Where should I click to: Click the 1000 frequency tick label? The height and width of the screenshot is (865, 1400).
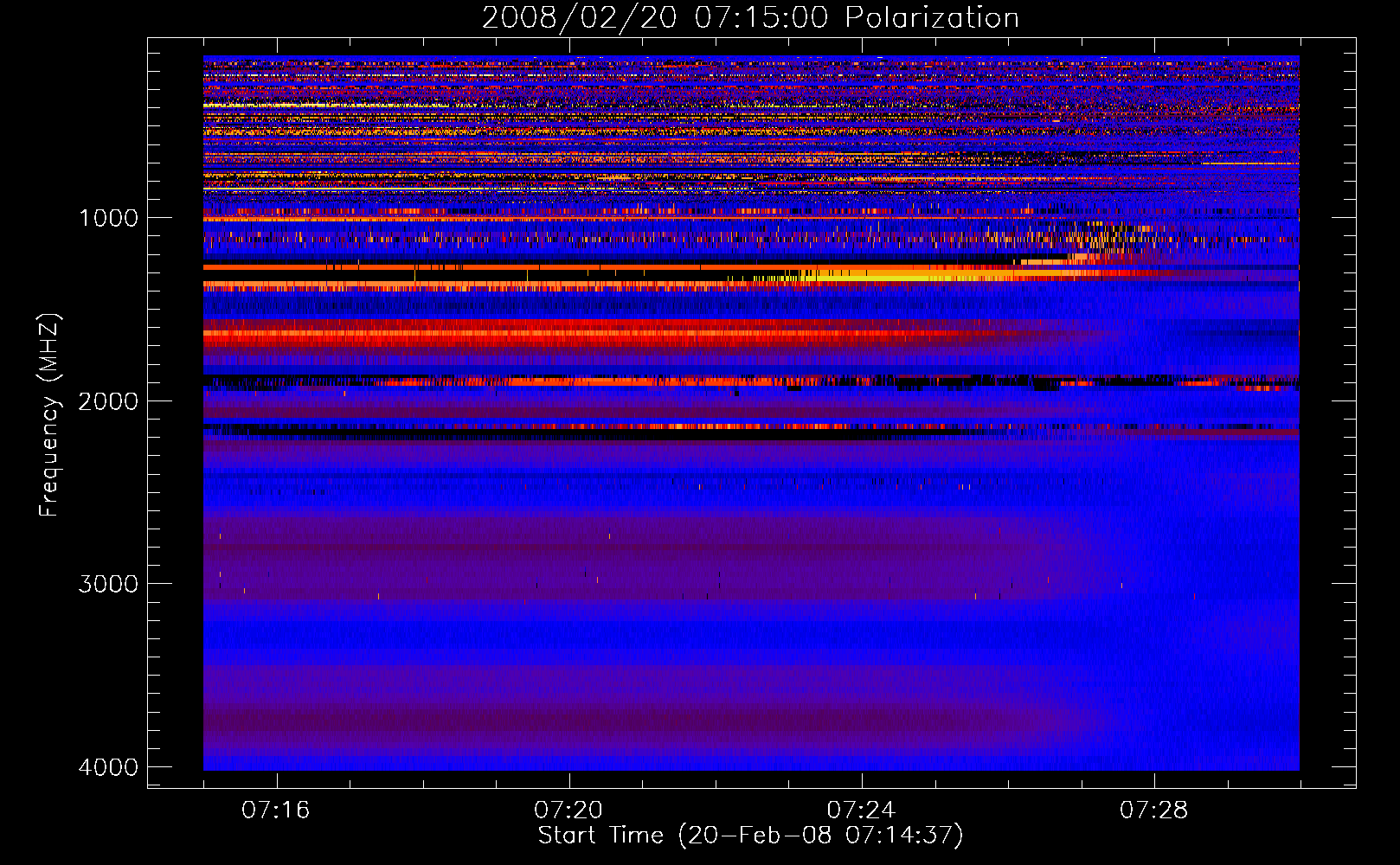[x=108, y=217]
